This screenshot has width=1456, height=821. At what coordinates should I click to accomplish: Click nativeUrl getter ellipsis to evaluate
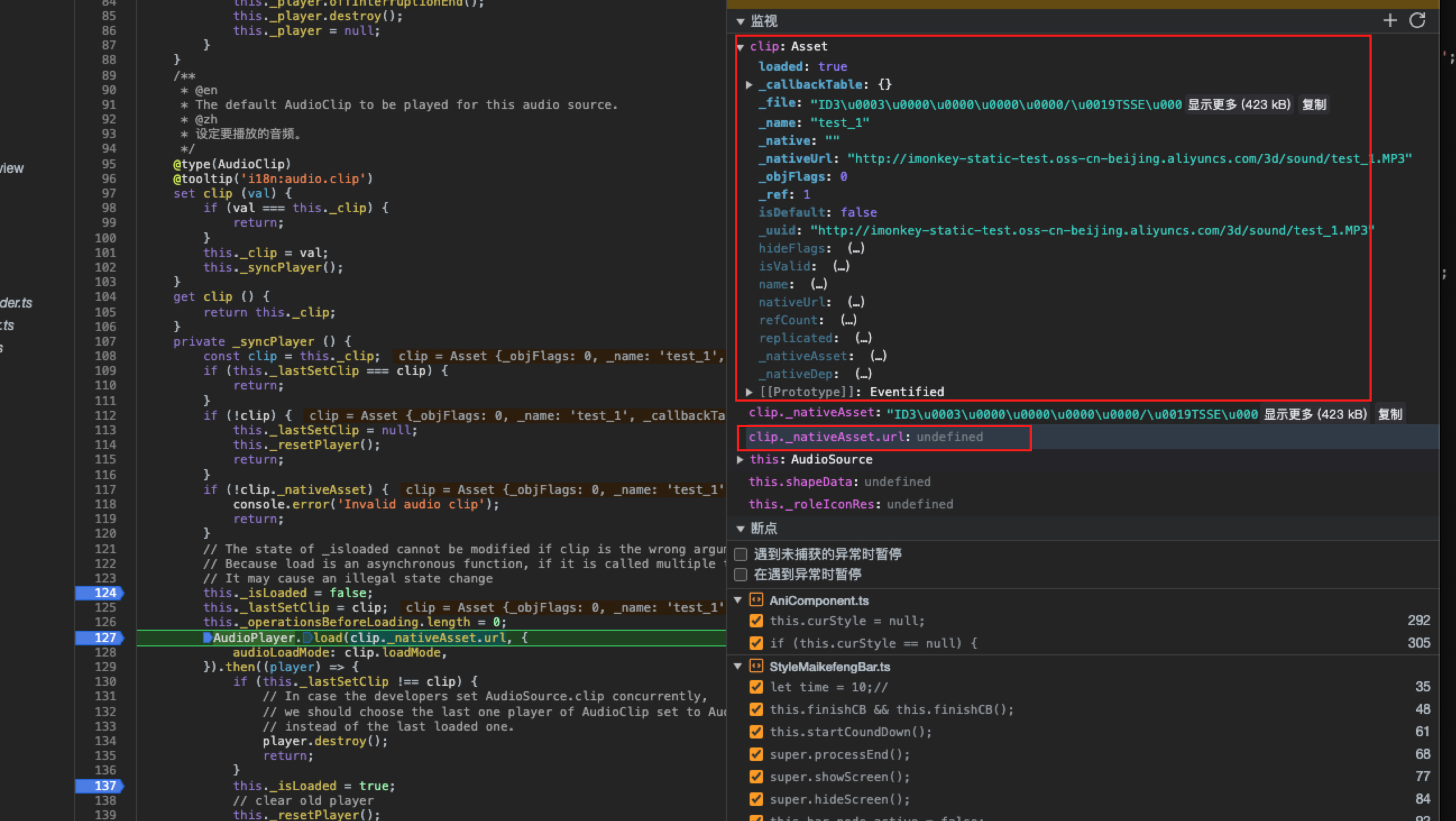(x=856, y=302)
